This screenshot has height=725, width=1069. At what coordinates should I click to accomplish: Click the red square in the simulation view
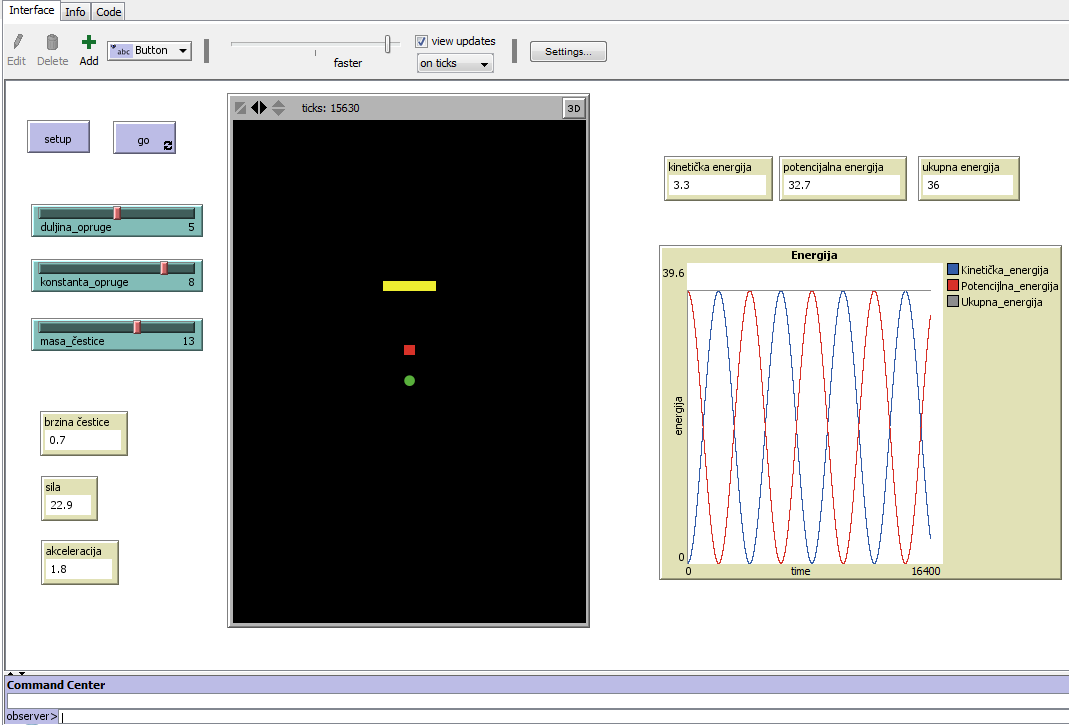click(409, 350)
